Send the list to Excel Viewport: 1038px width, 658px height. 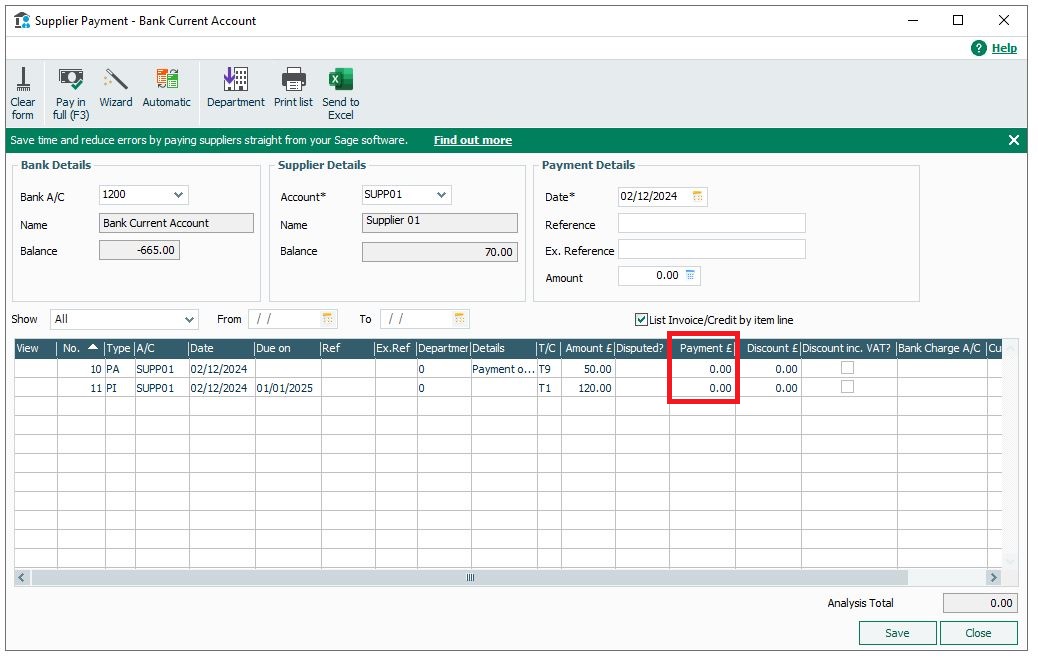pos(341,81)
